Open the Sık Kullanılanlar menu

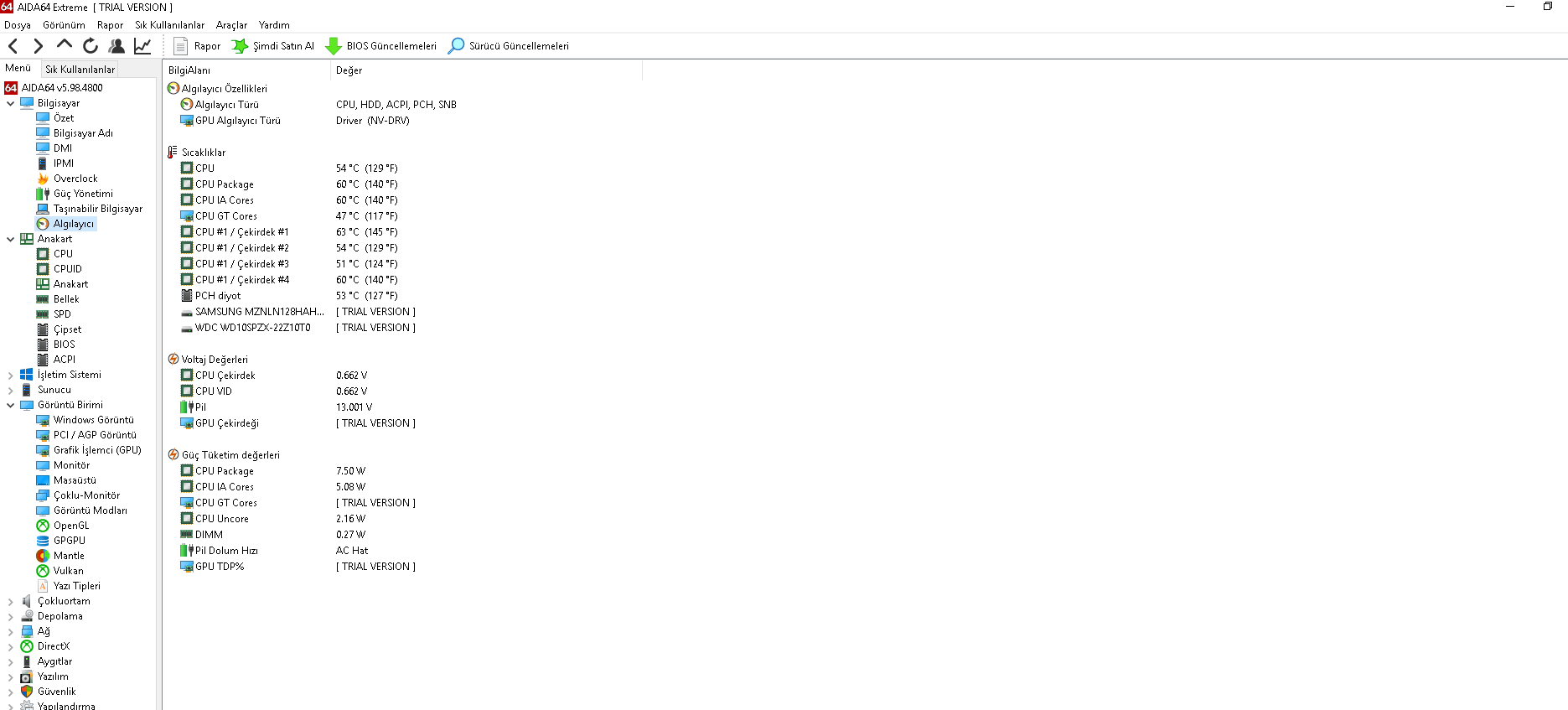(170, 25)
